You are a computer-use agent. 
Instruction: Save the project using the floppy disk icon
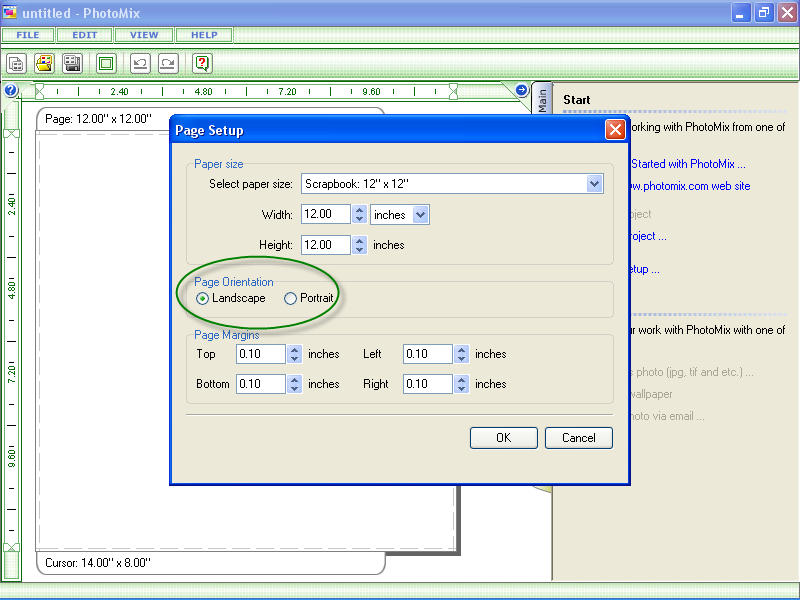pyautogui.click(x=72, y=64)
